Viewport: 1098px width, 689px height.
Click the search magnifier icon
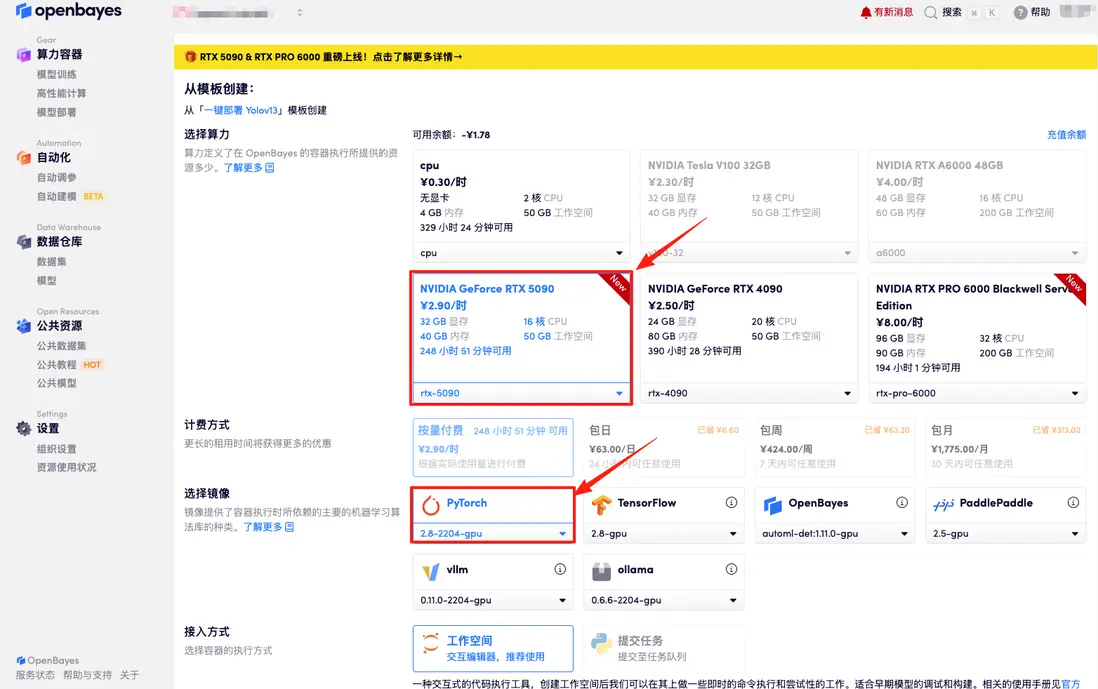click(931, 13)
